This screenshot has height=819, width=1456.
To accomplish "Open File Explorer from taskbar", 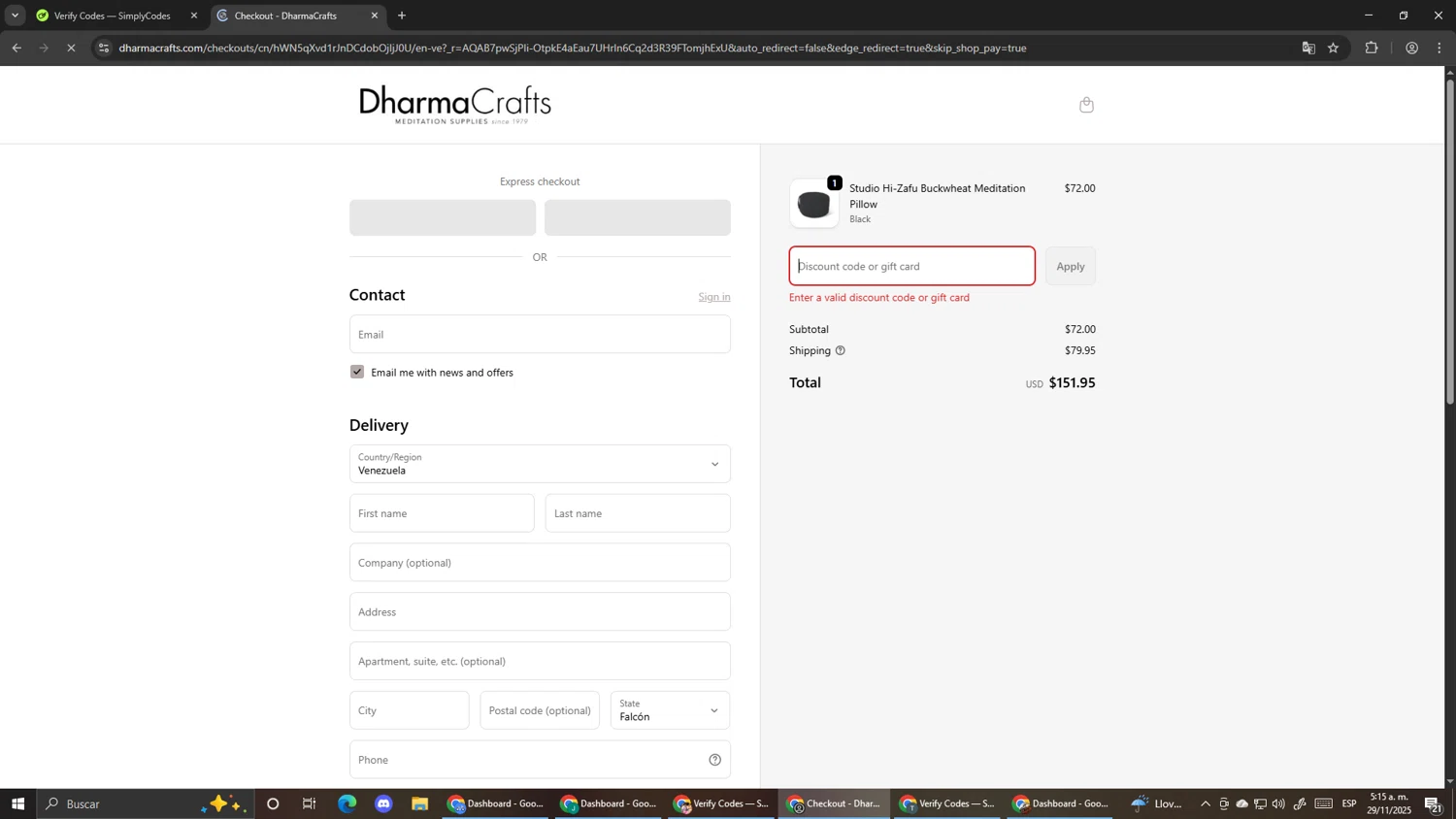I will 420,803.
